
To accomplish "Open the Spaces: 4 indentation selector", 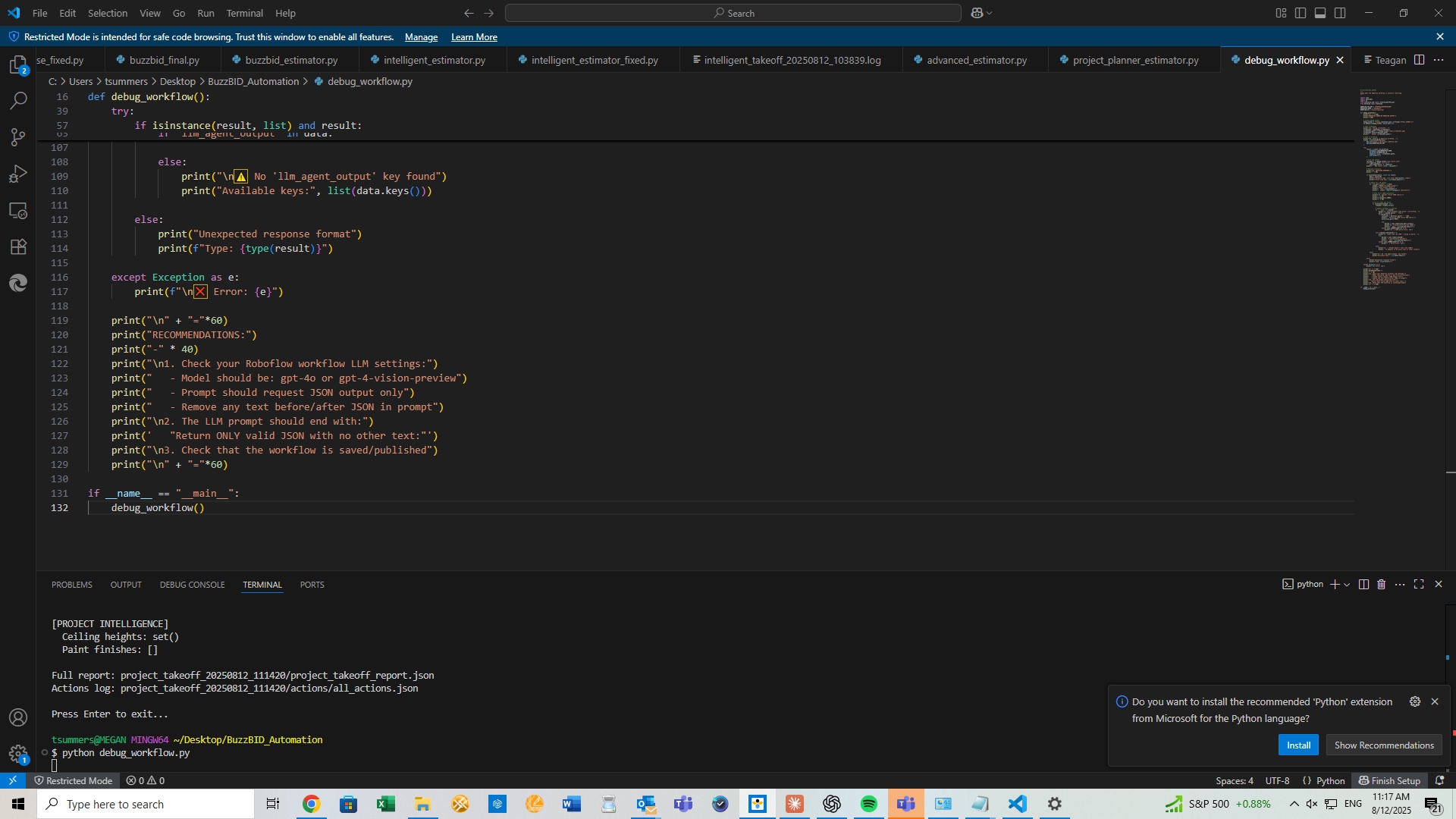I will (x=1234, y=780).
